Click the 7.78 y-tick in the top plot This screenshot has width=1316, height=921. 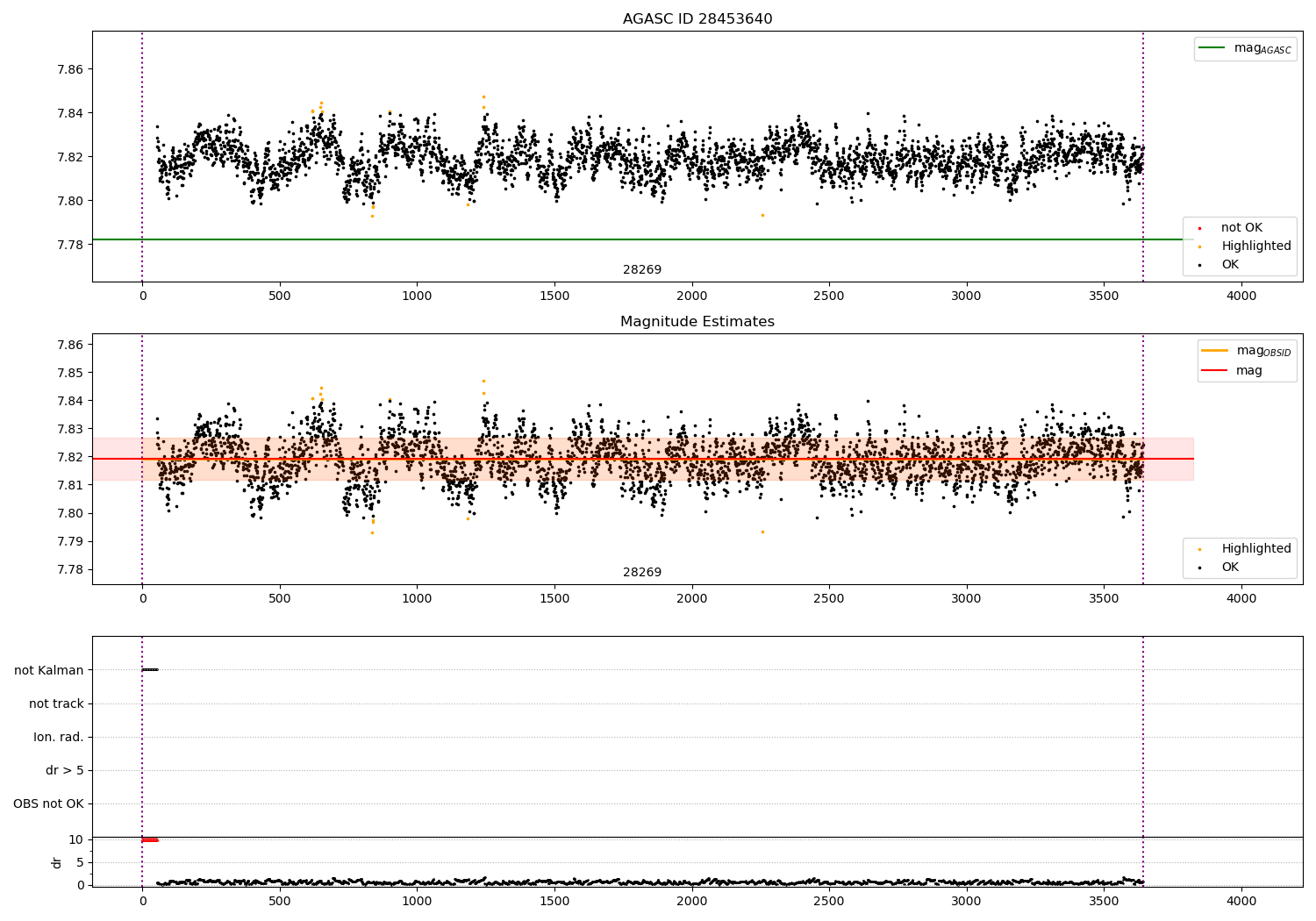click(x=70, y=245)
